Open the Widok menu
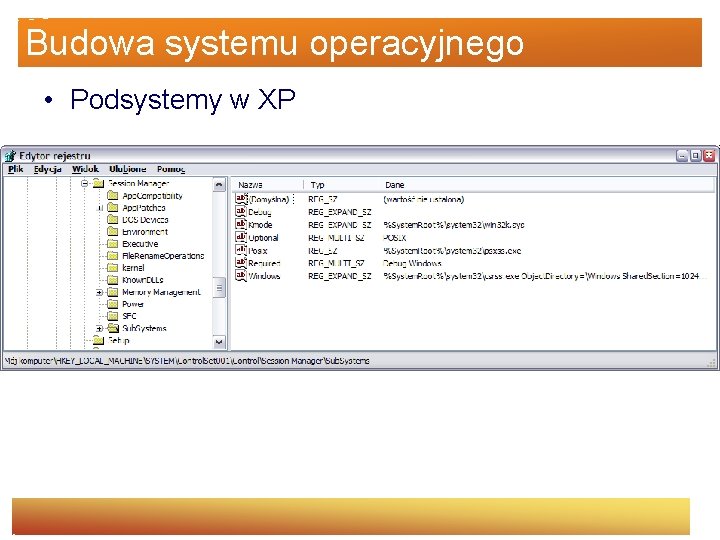The height and width of the screenshot is (540, 720). (x=85, y=169)
